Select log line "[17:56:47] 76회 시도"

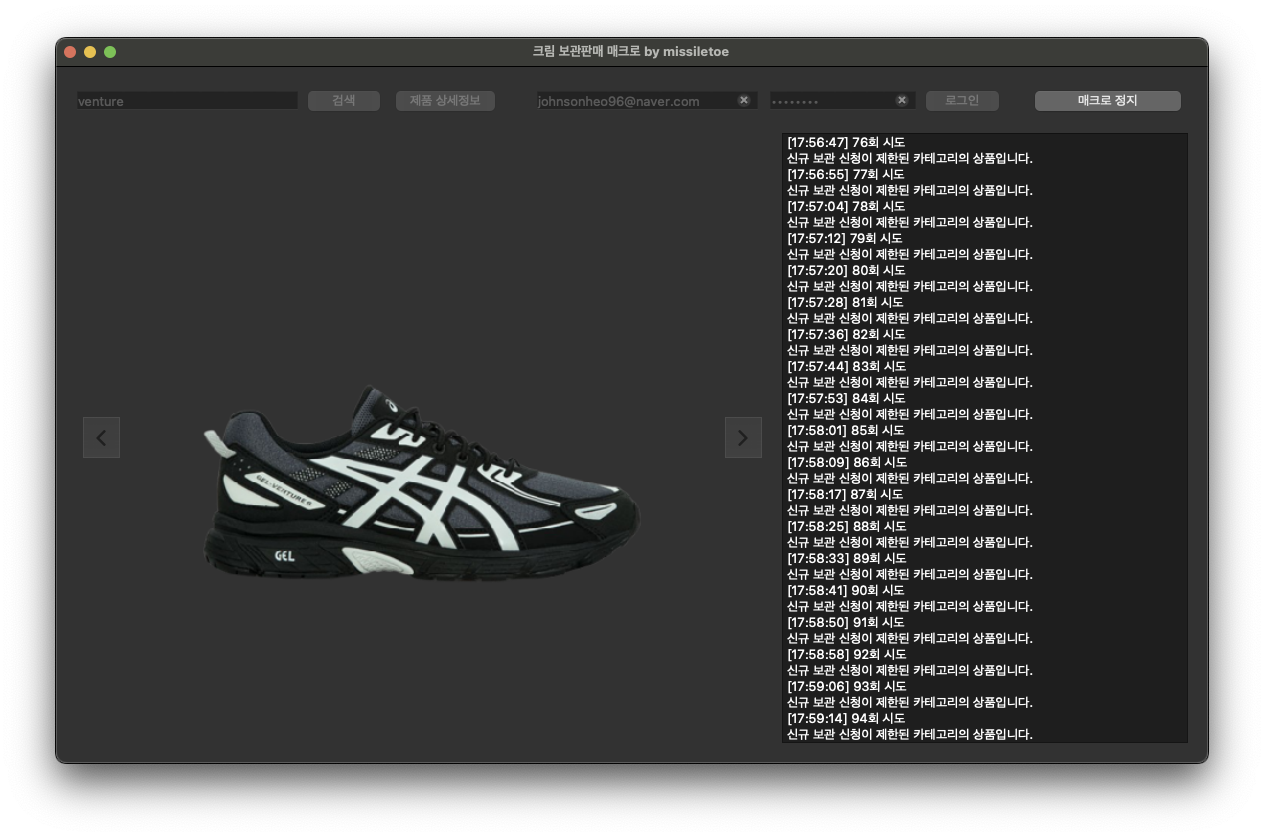(x=846, y=142)
